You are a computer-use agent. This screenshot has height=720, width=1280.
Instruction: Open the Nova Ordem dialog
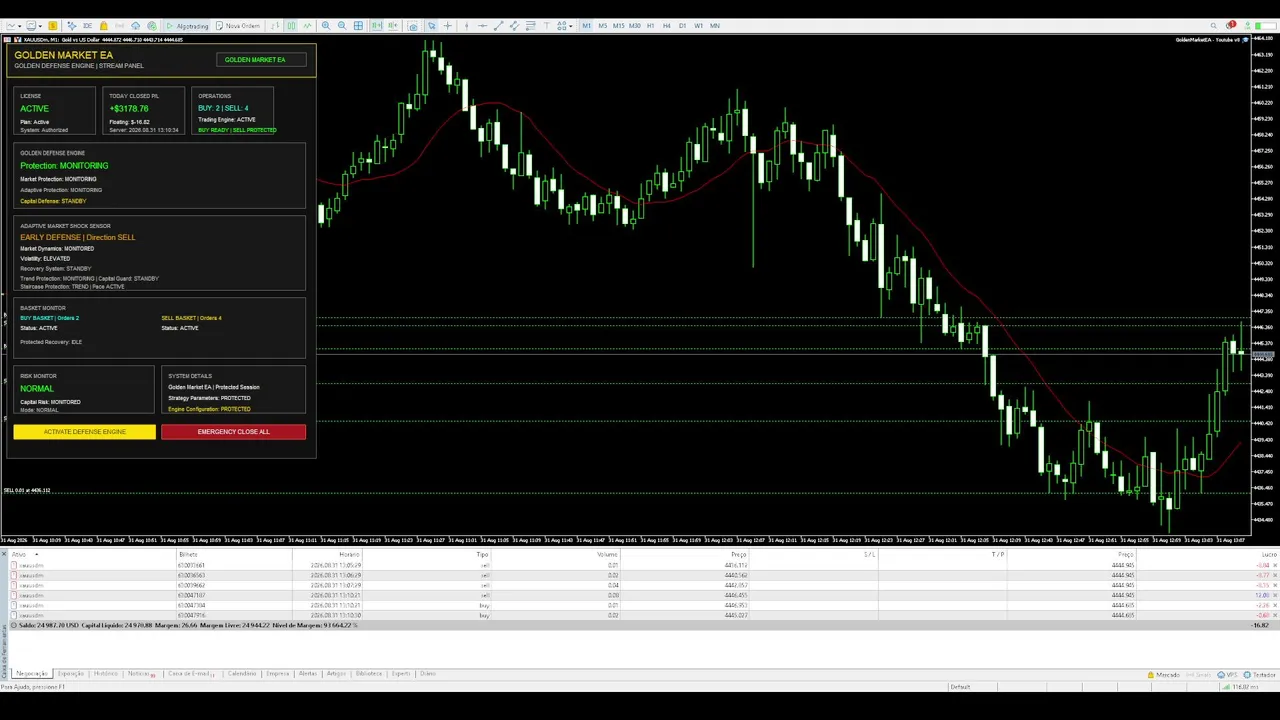(x=238, y=26)
